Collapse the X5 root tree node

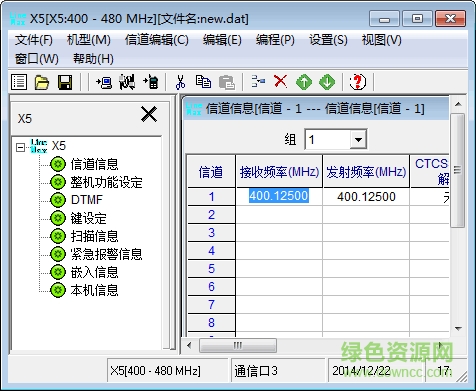(20, 147)
